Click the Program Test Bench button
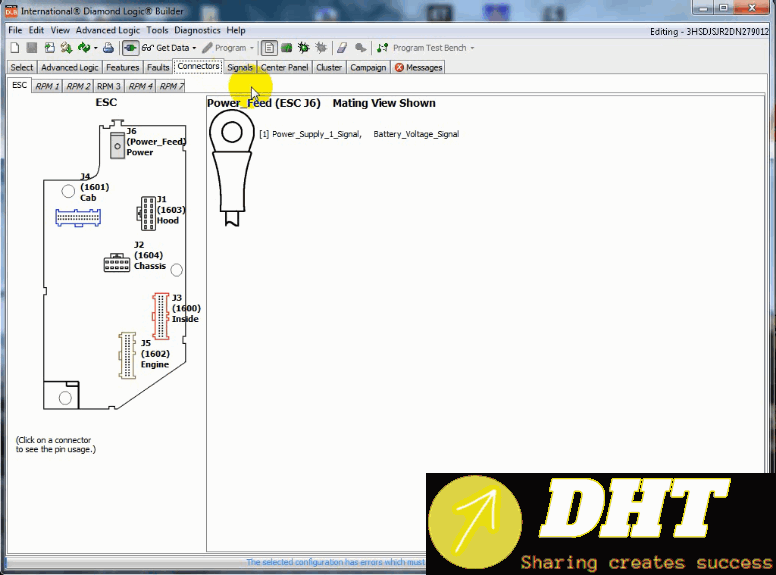Viewport: 776px width, 575px height. [422, 48]
